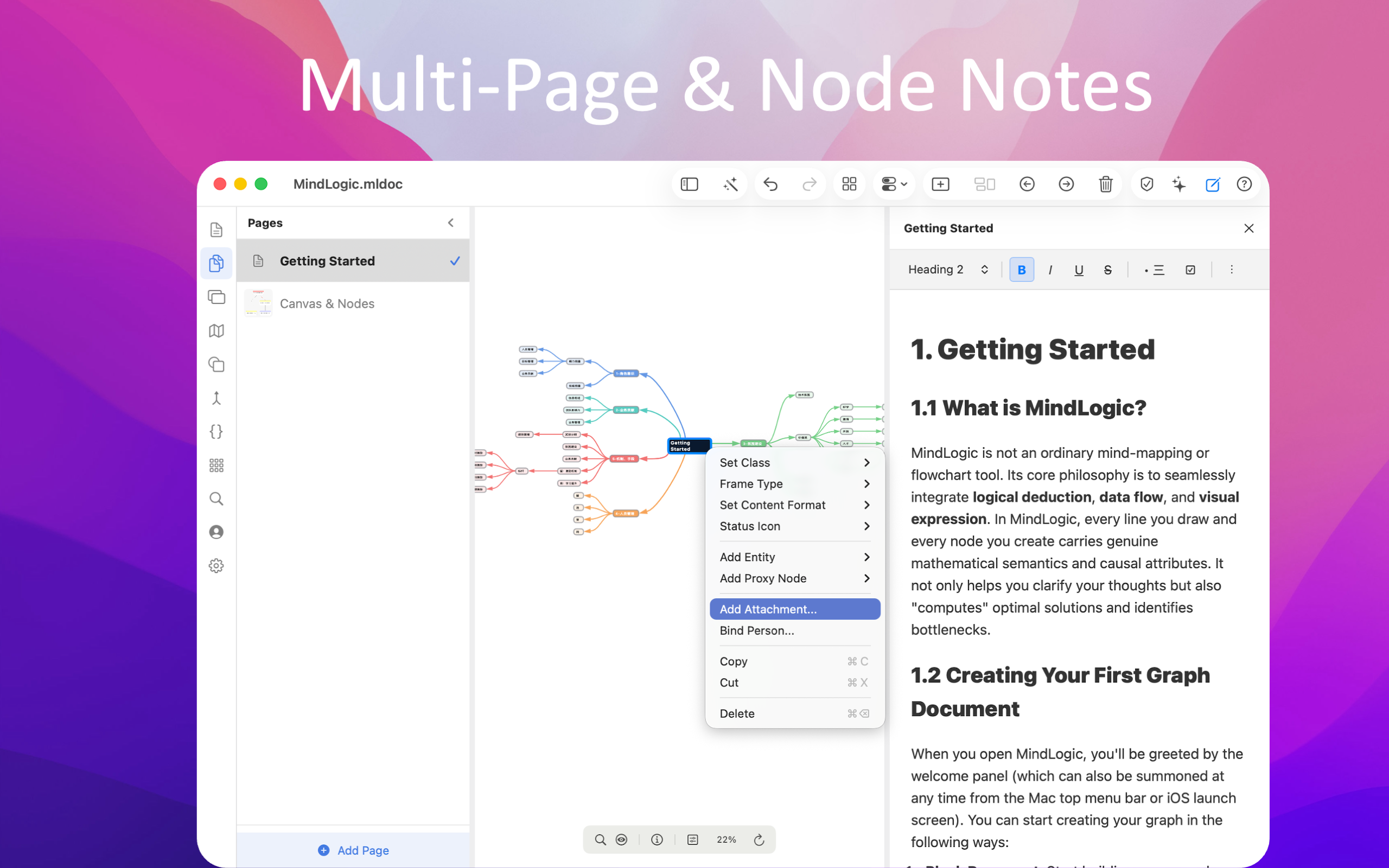
Task: Click the Add Page button
Action: [353, 850]
